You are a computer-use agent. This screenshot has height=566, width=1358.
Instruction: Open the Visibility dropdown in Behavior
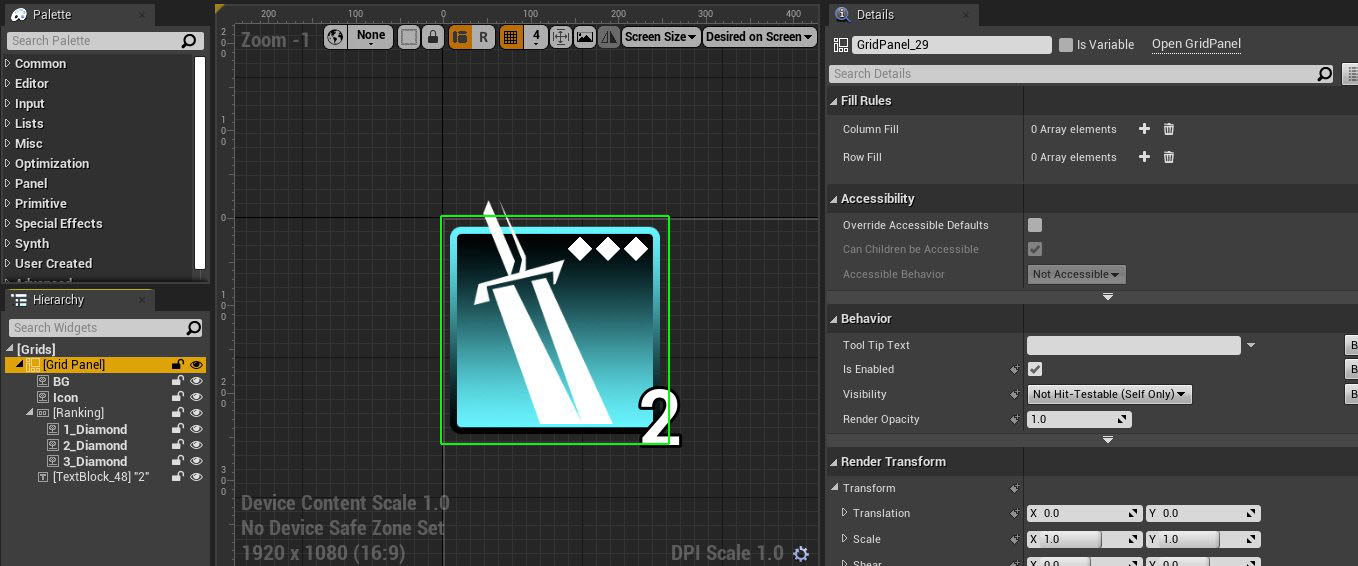point(1110,394)
